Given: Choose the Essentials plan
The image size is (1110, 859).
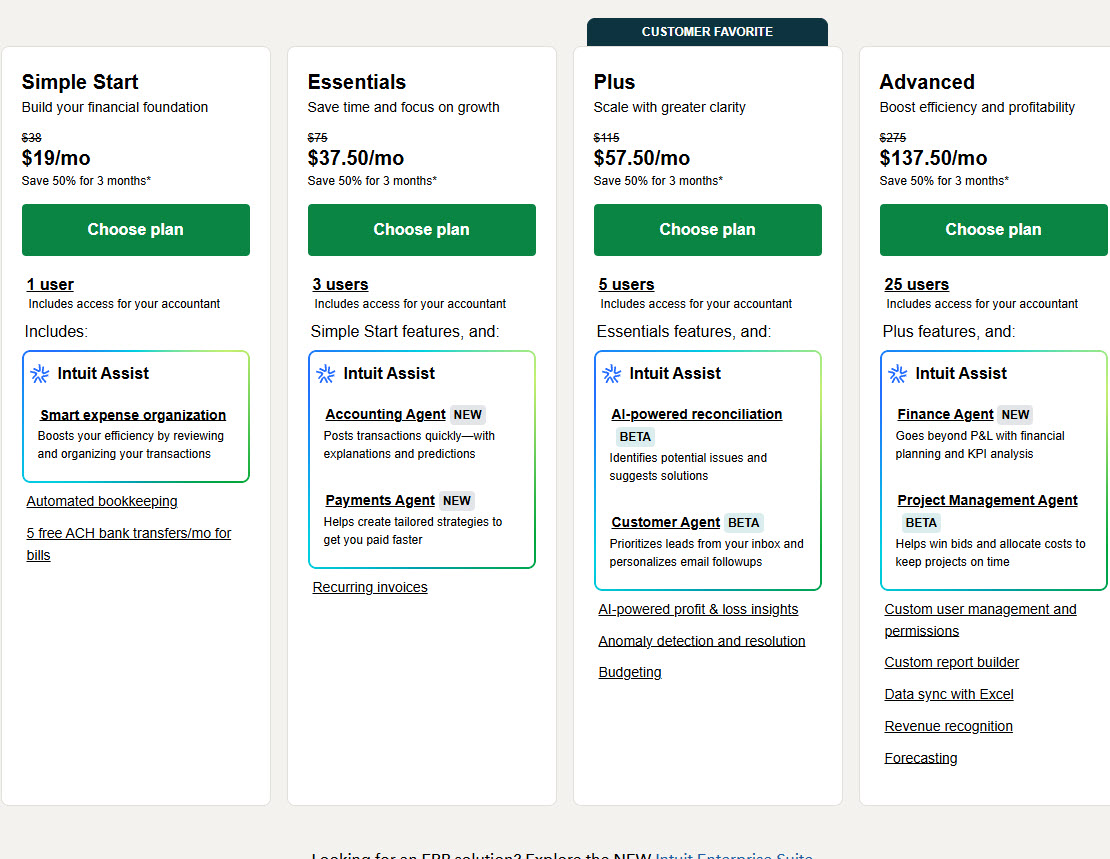Looking at the screenshot, I should (422, 229).
